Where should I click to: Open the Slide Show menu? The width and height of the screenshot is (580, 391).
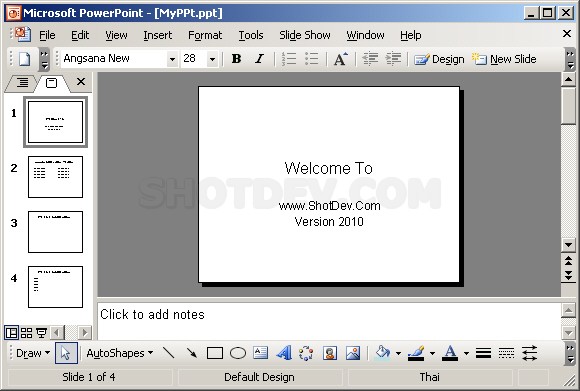point(305,35)
